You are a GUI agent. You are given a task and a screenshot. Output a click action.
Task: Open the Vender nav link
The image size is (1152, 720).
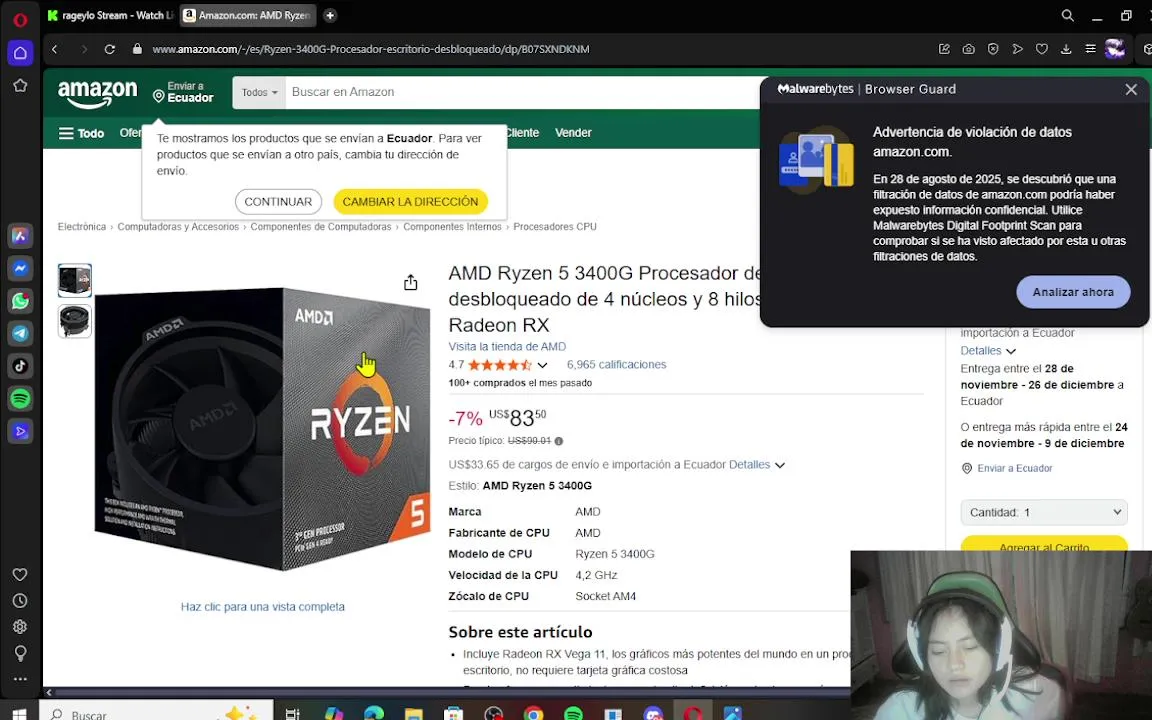pyautogui.click(x=573, y=133)
